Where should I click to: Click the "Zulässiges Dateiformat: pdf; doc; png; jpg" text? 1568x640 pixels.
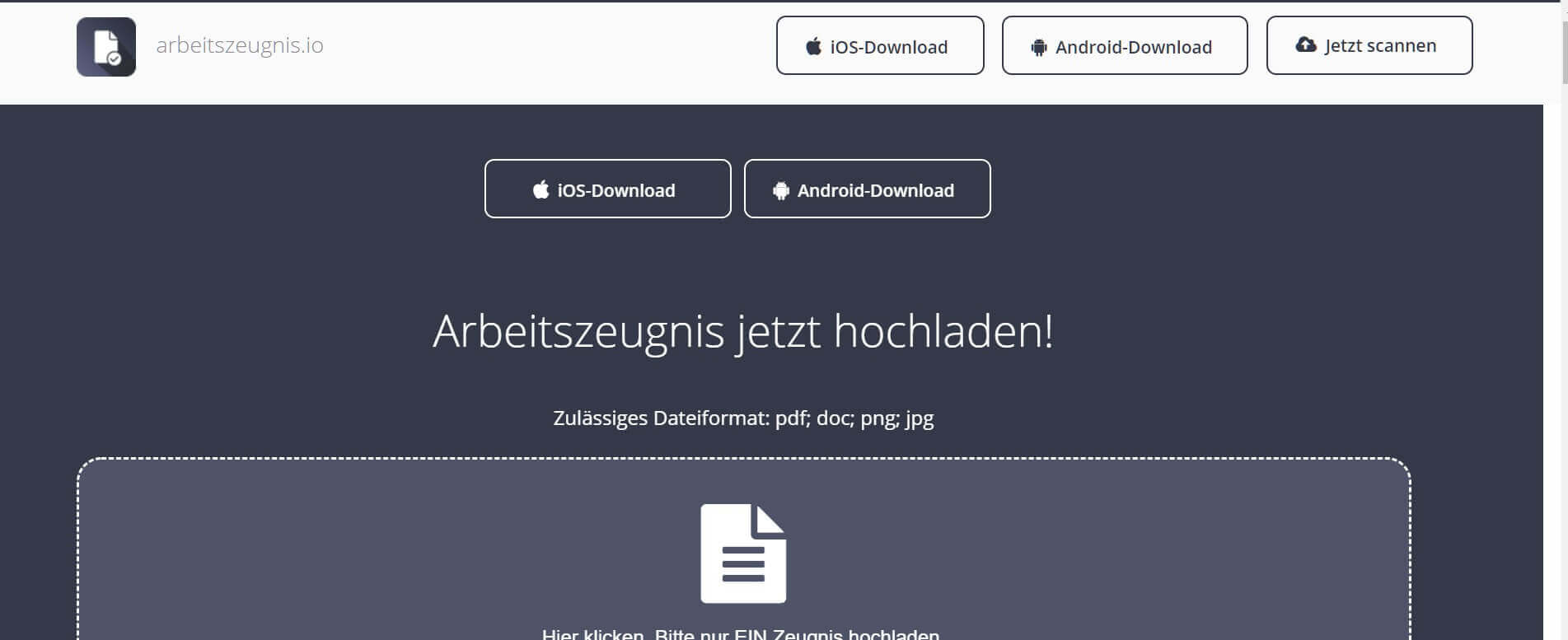point(743,418)
